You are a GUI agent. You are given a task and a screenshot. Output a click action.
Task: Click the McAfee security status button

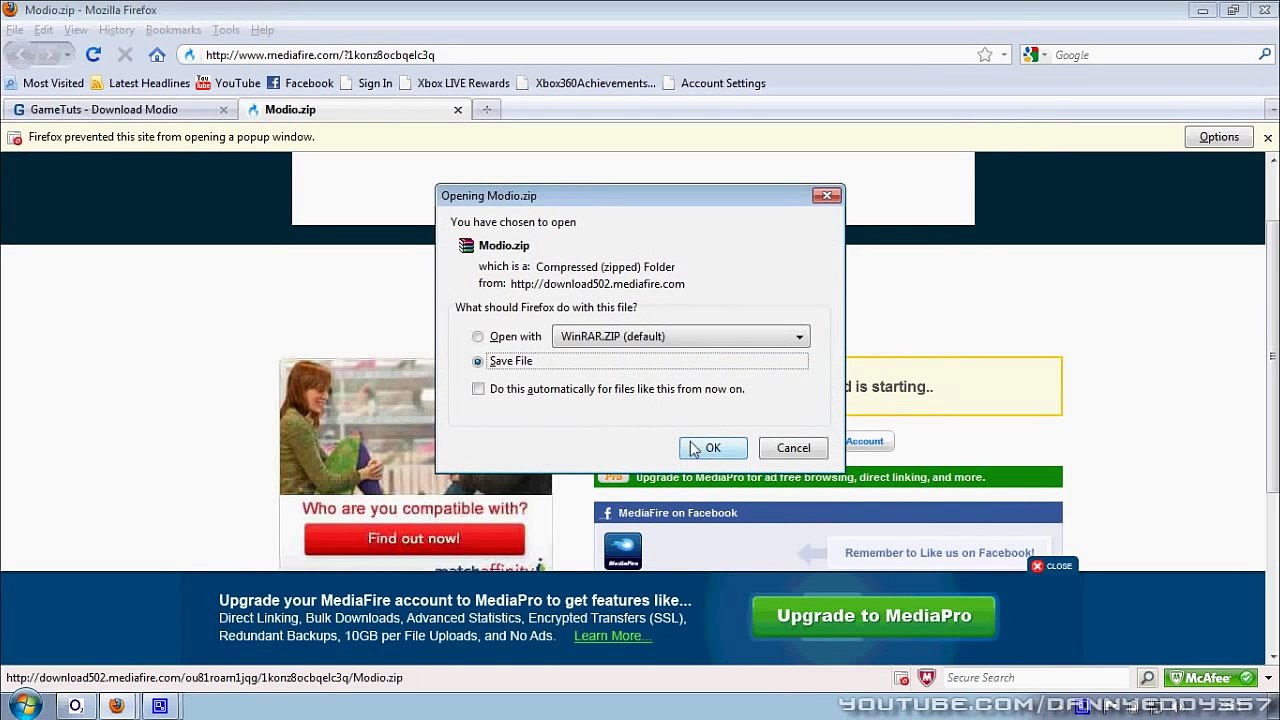point(1212,678)
